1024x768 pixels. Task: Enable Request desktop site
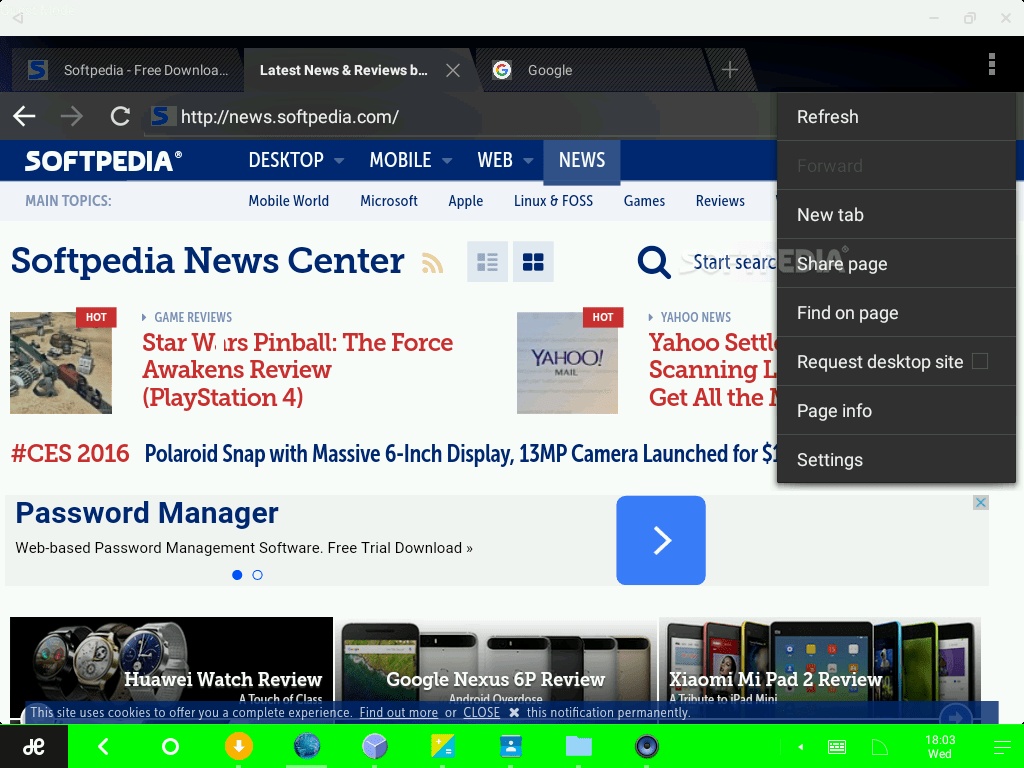coord(979,361)
